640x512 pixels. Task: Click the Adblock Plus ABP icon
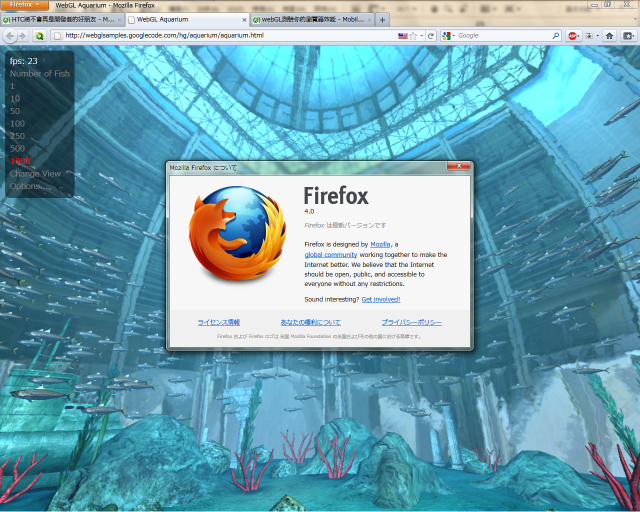[573, 36]
